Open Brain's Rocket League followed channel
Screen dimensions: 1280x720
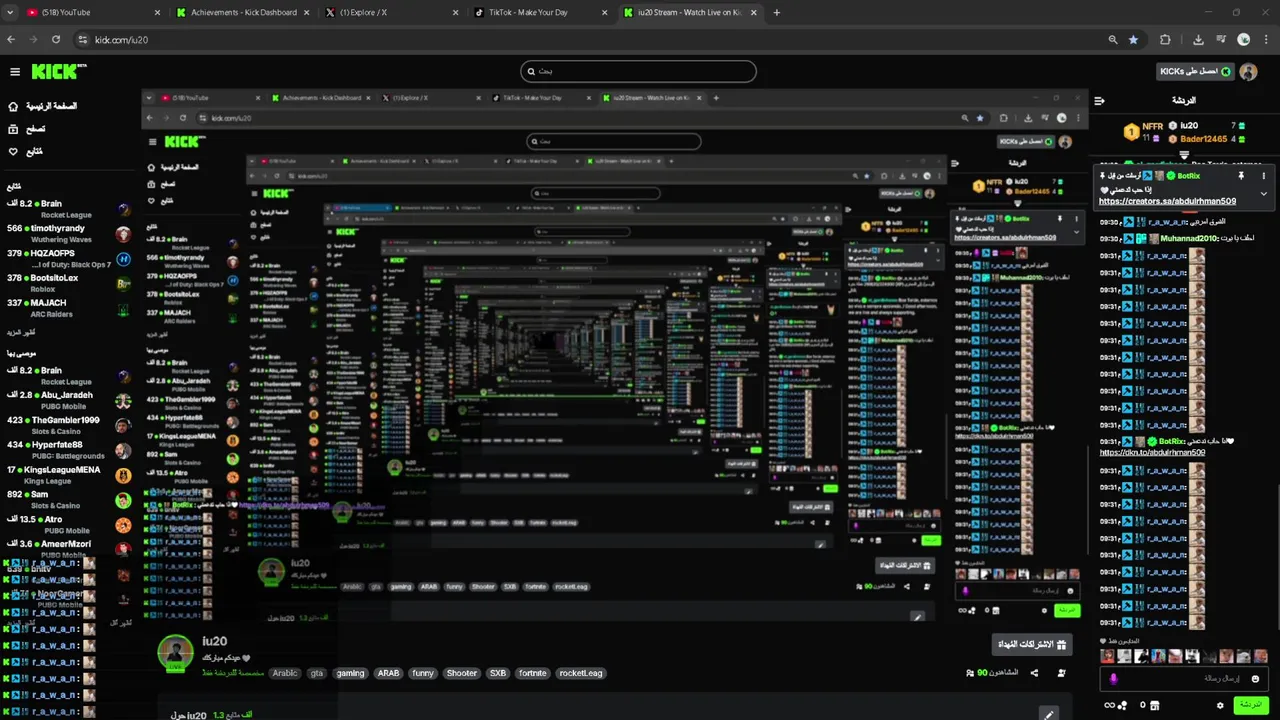click(69, 208)
